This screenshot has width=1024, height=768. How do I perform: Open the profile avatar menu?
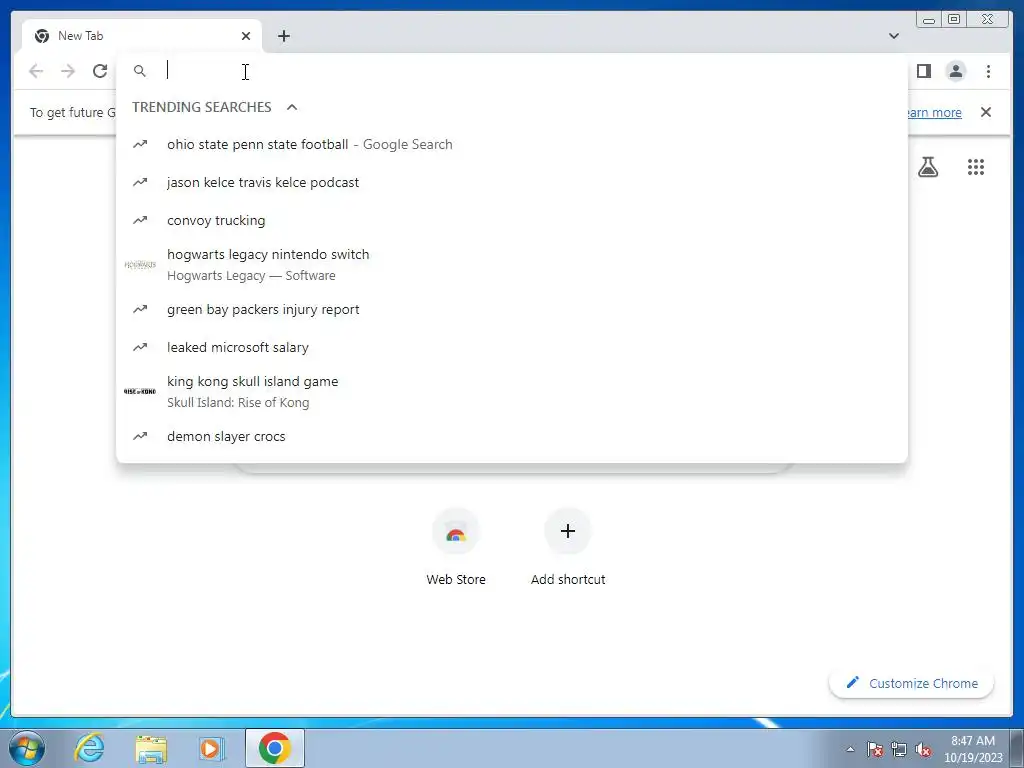coord(956,71)
